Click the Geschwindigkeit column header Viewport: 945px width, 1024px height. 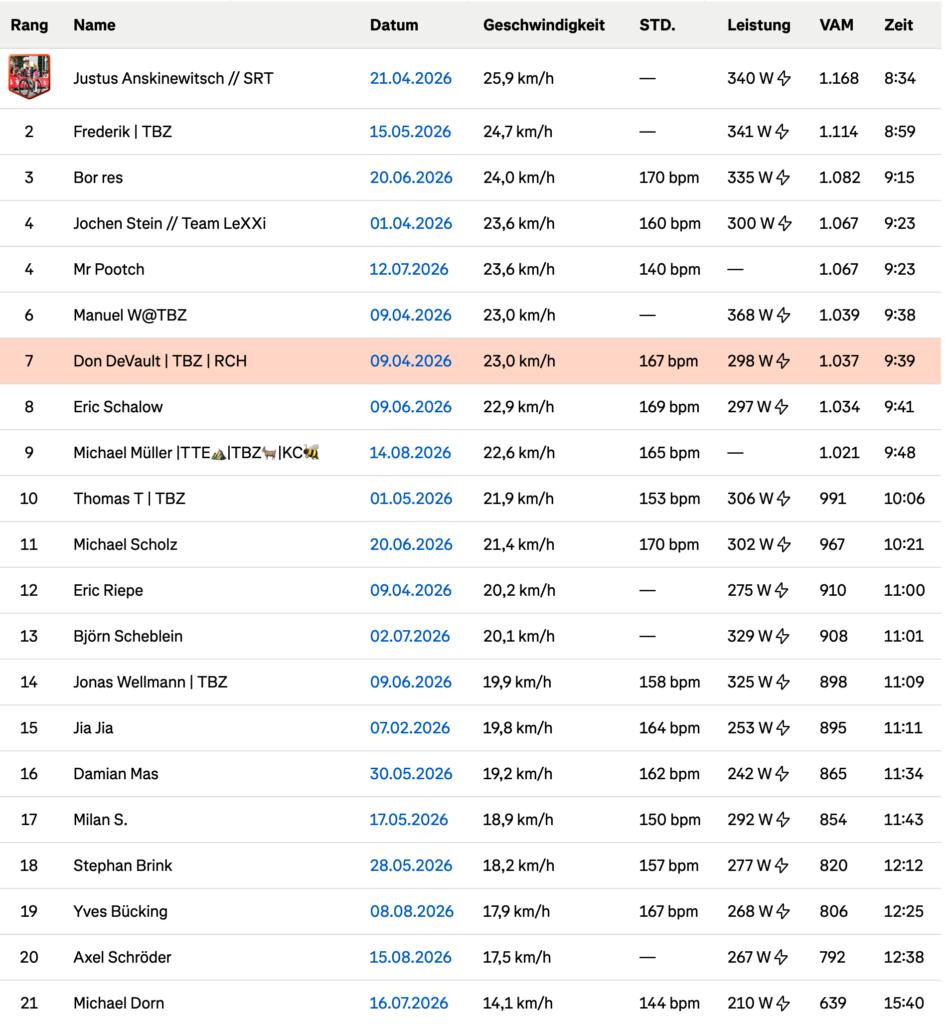coord(544,25)
